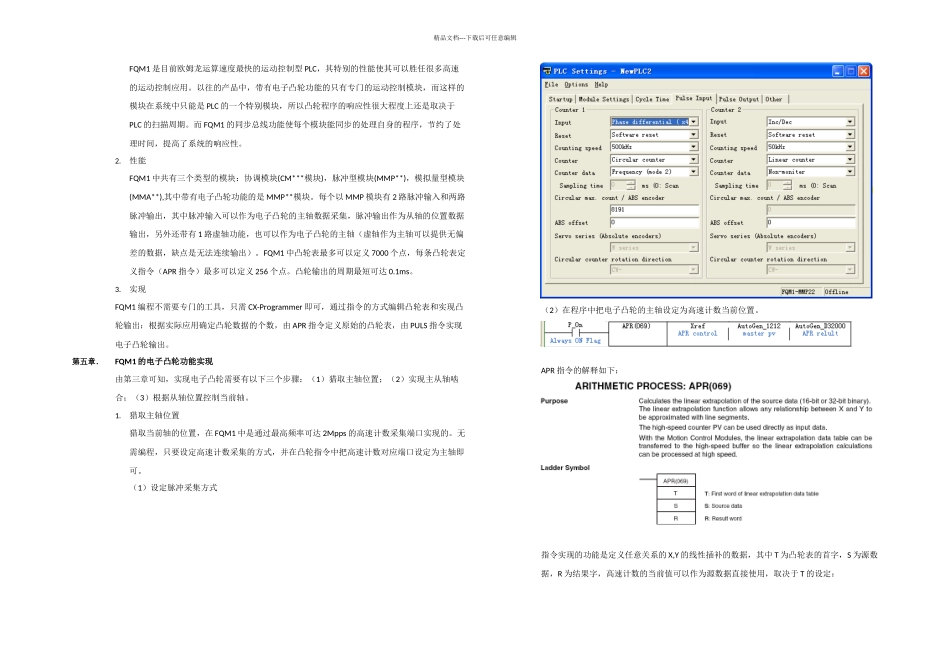Viewport: 950px width, 672px height.
Task: Click the Ladder Symbol label
Action: [565, 468]
